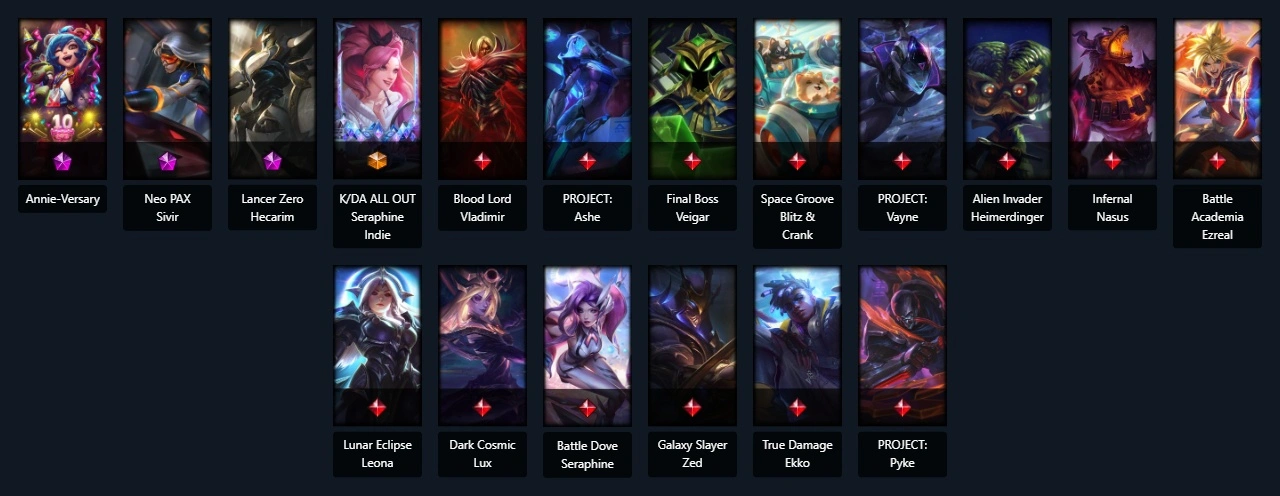Click the red gem icon on the PROJECT: Pyke card
The height and width of the screenshot is (496, 1280).
tap(902, 408)
